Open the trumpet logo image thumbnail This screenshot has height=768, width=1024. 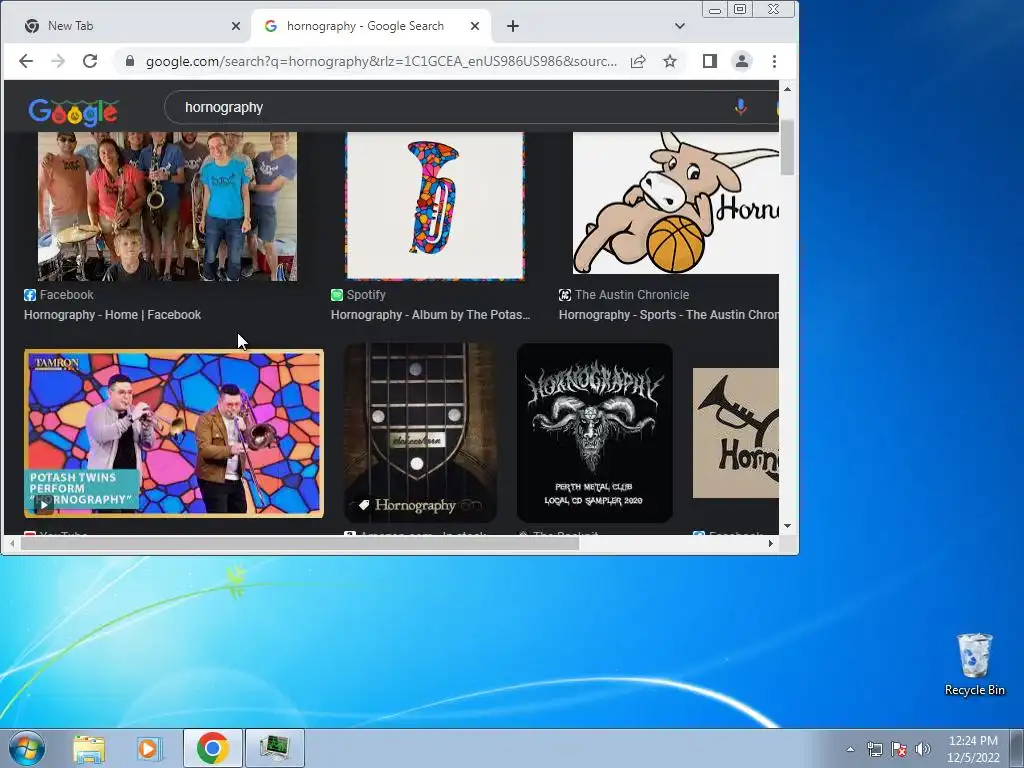coord(735,432)
